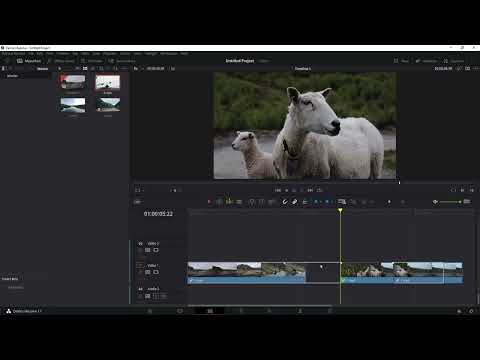Choose the Selection mode arrow tool
480x360 pixels.
point(209,202)
